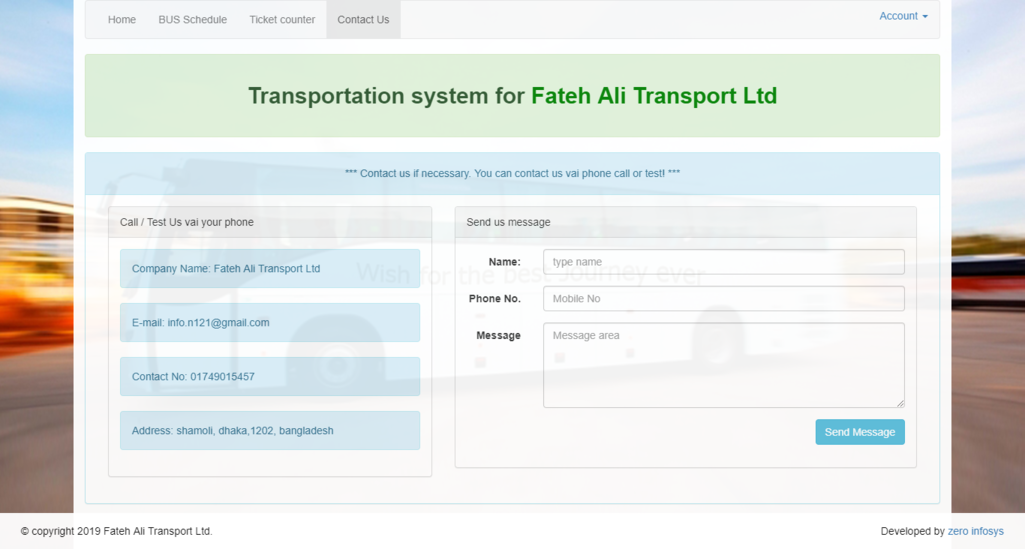
Task: Select the Company Name info box
Action: 270,269
